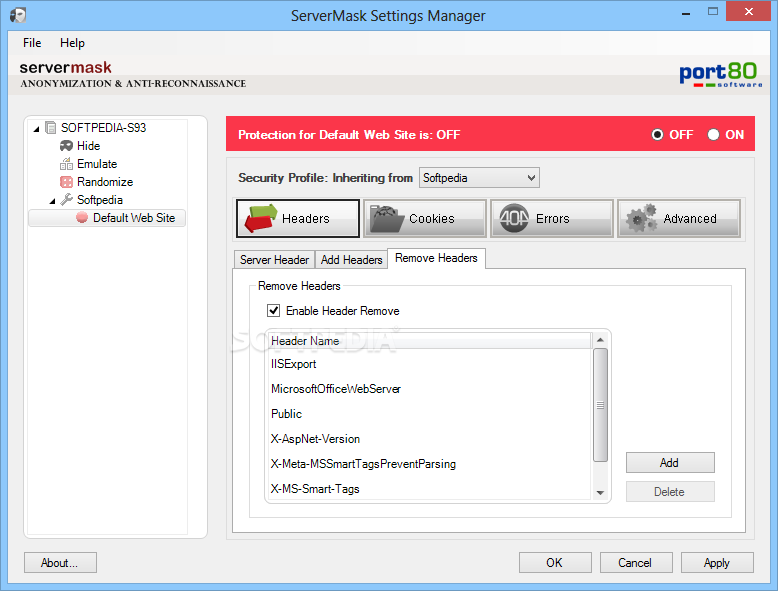Select the Remove Headers tab
778x591 pixels.
(436, 258)
